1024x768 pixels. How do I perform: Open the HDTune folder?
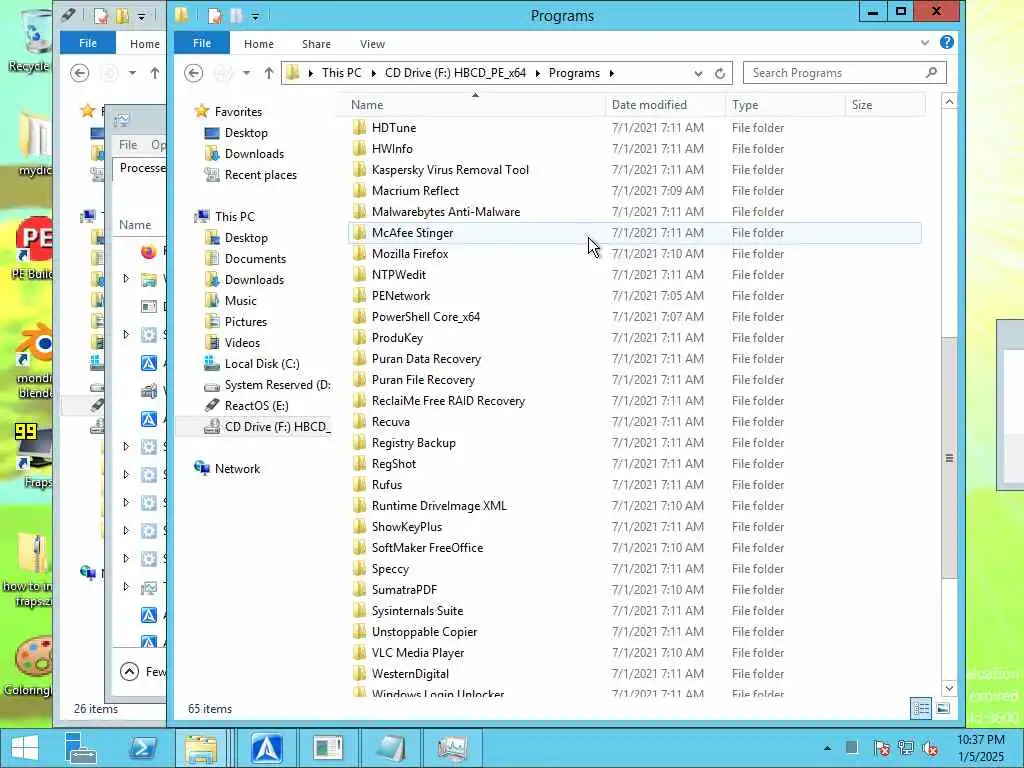pos(394,128)
